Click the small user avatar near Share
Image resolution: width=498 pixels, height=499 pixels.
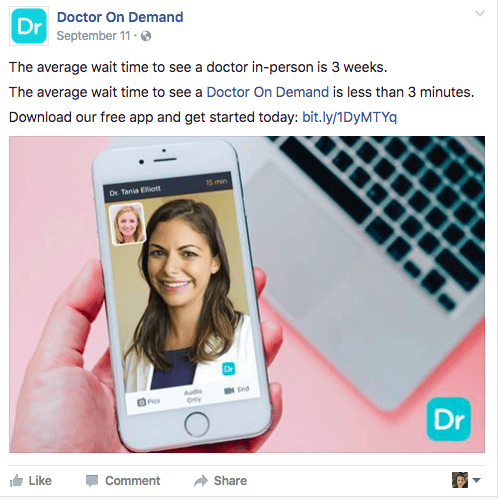pyautogui.click(x=460, y=480)
